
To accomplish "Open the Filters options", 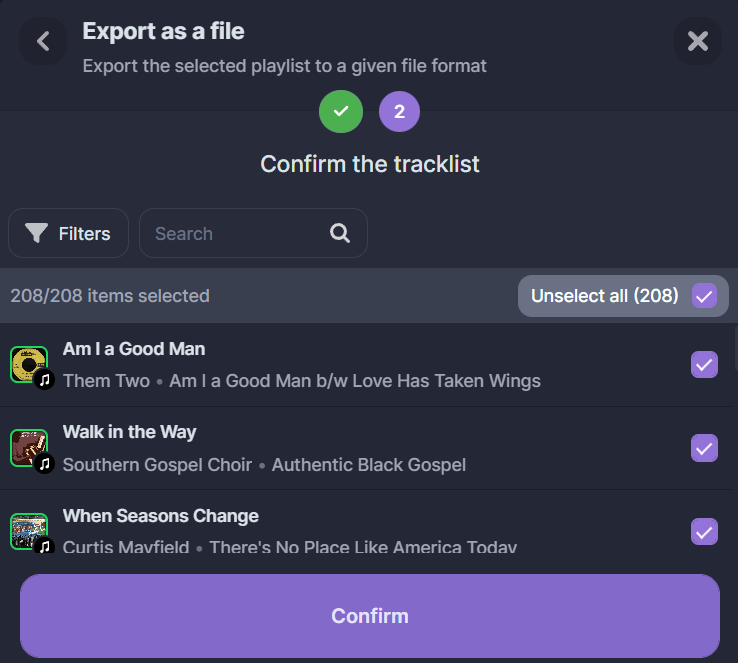I will (x=68, y=233).
